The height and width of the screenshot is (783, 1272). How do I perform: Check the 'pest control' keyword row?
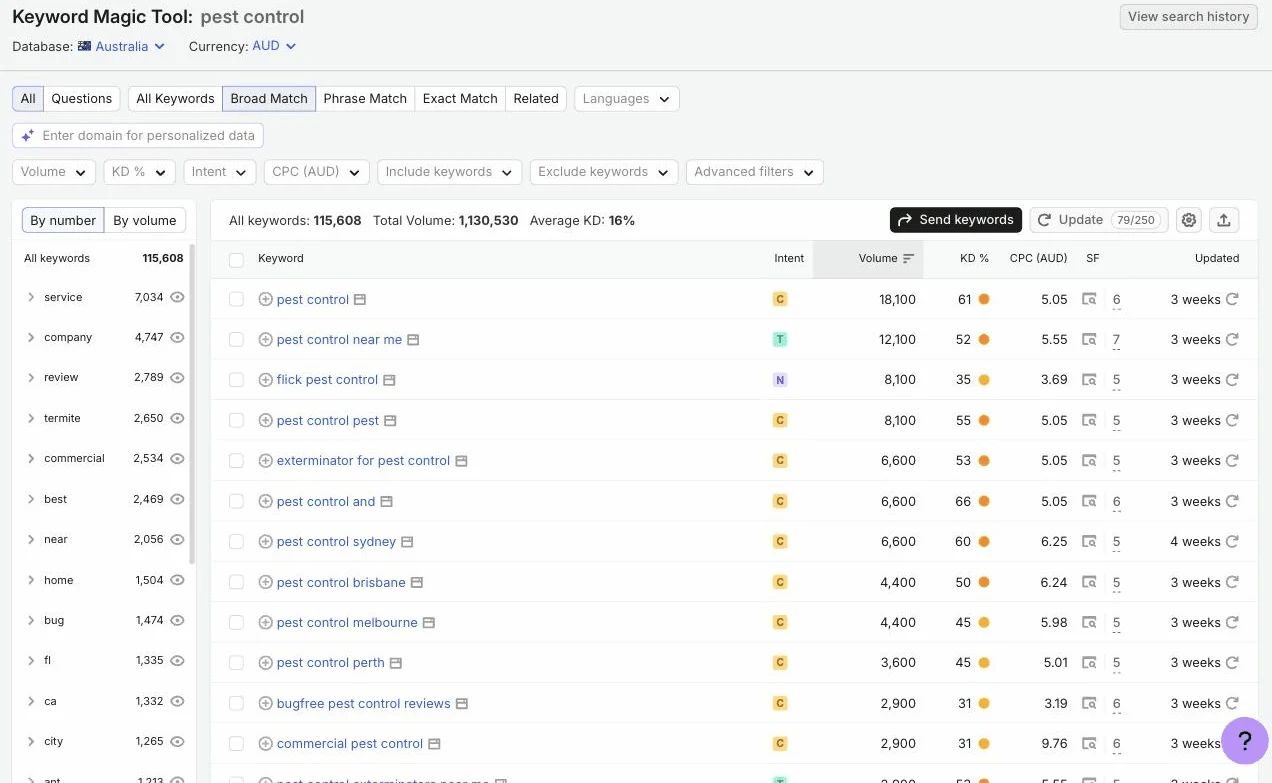click(x=236, y=299)
